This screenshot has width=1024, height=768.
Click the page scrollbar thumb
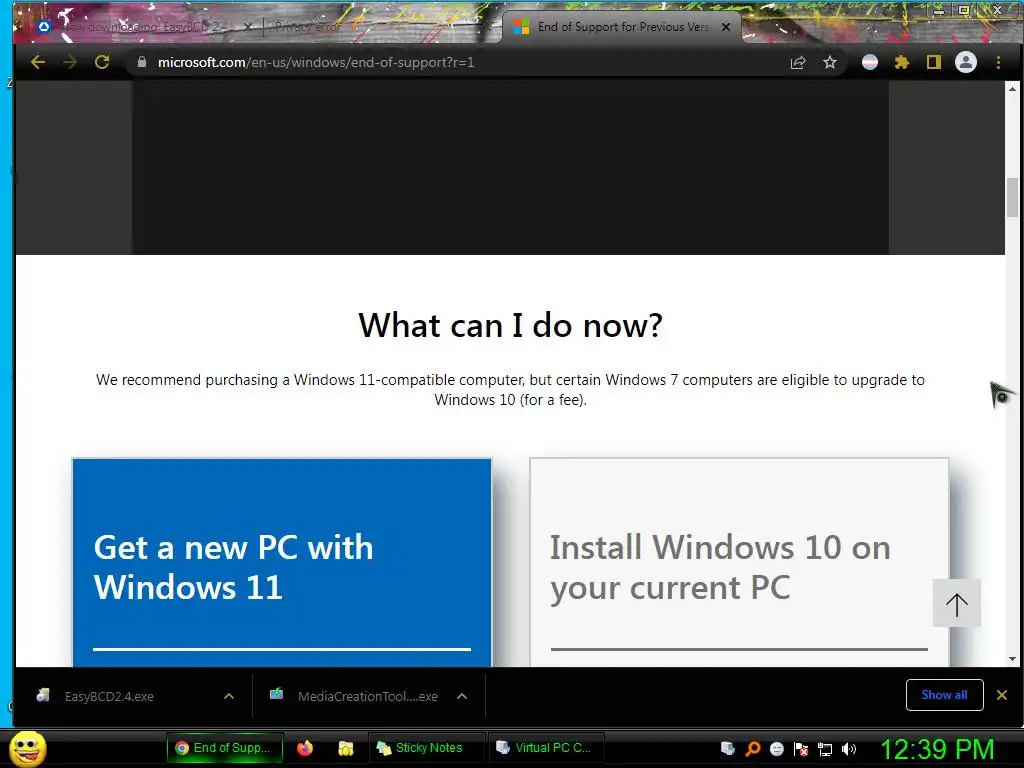[1012, 197]
